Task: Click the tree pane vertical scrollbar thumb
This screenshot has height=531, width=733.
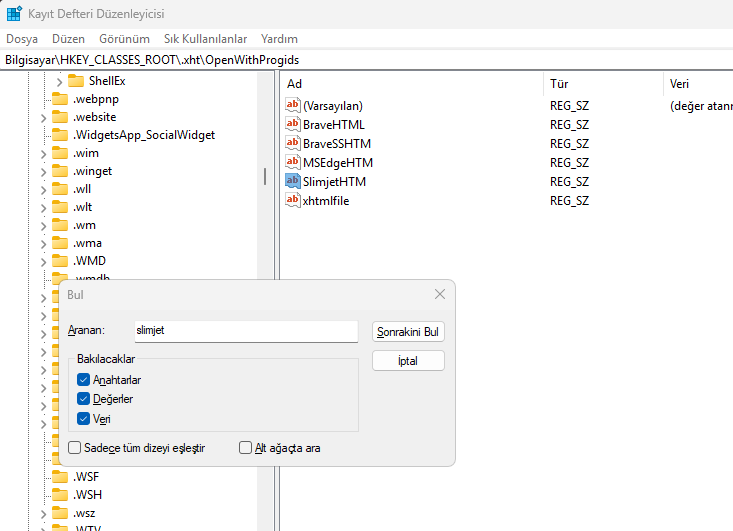Action: click(x=265, y=176)
